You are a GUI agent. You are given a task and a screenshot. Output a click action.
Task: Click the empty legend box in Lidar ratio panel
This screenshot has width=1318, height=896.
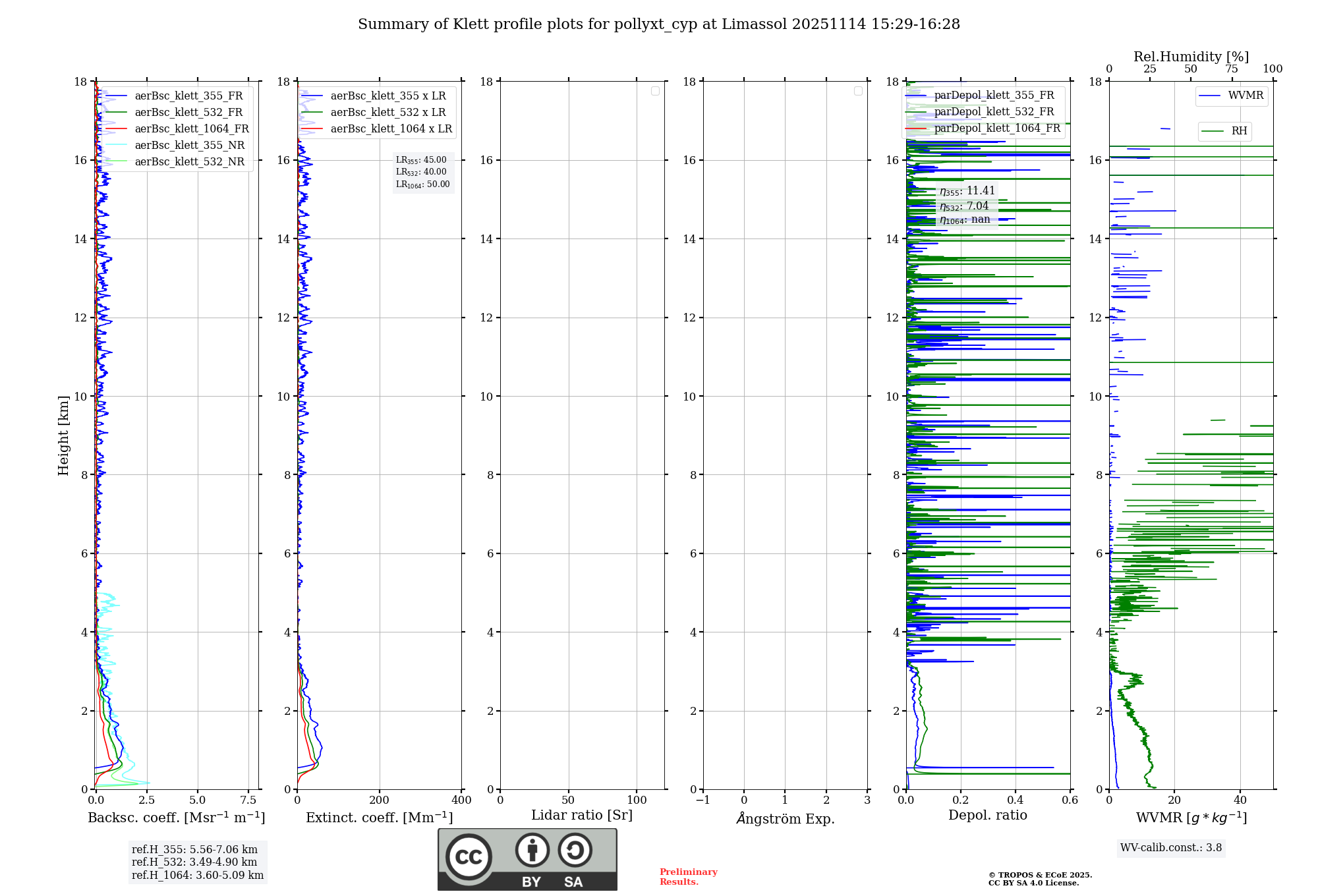pyautogui.click(x=655, y=91)
